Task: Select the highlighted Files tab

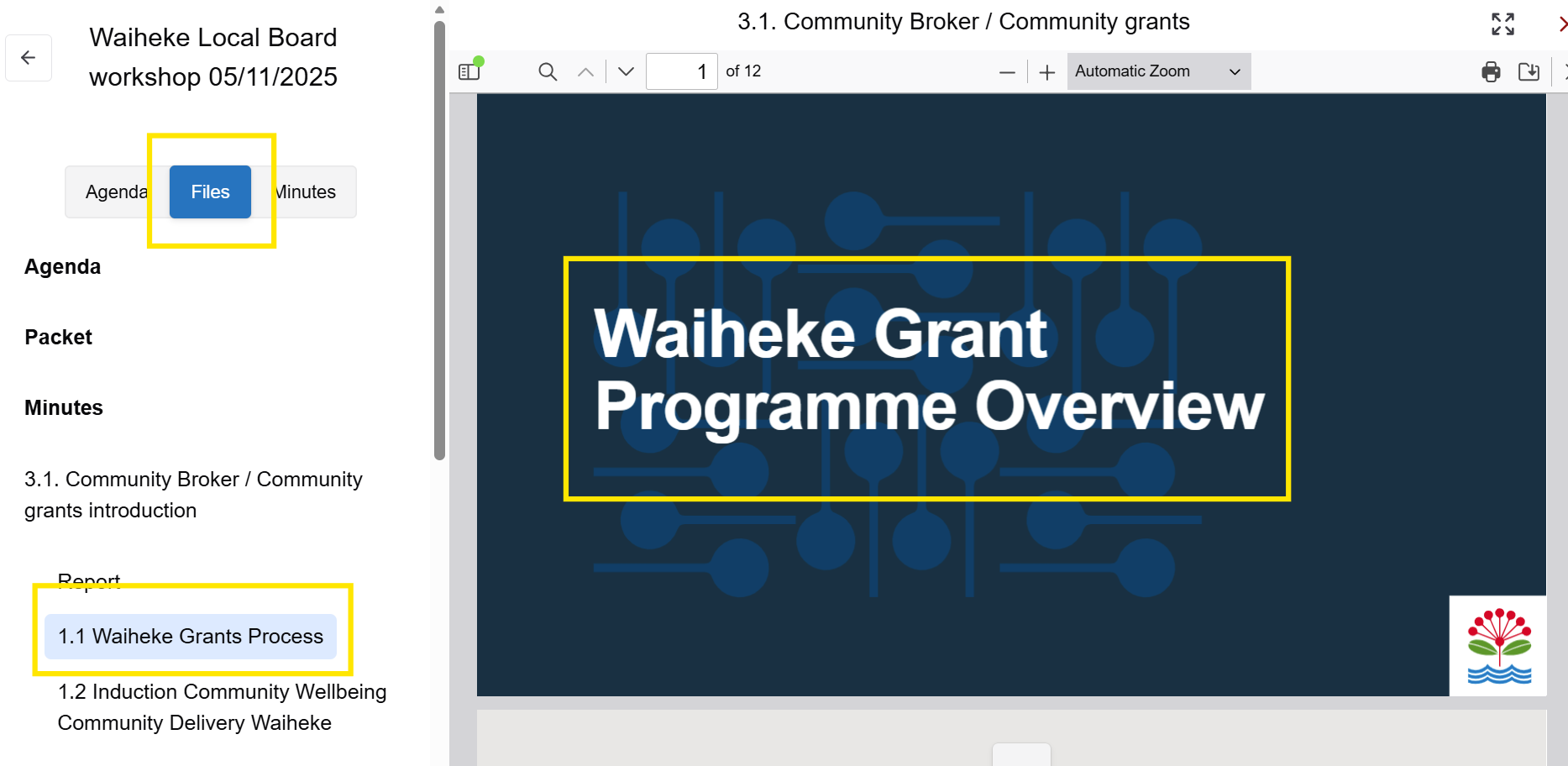Action: point(209,191)
